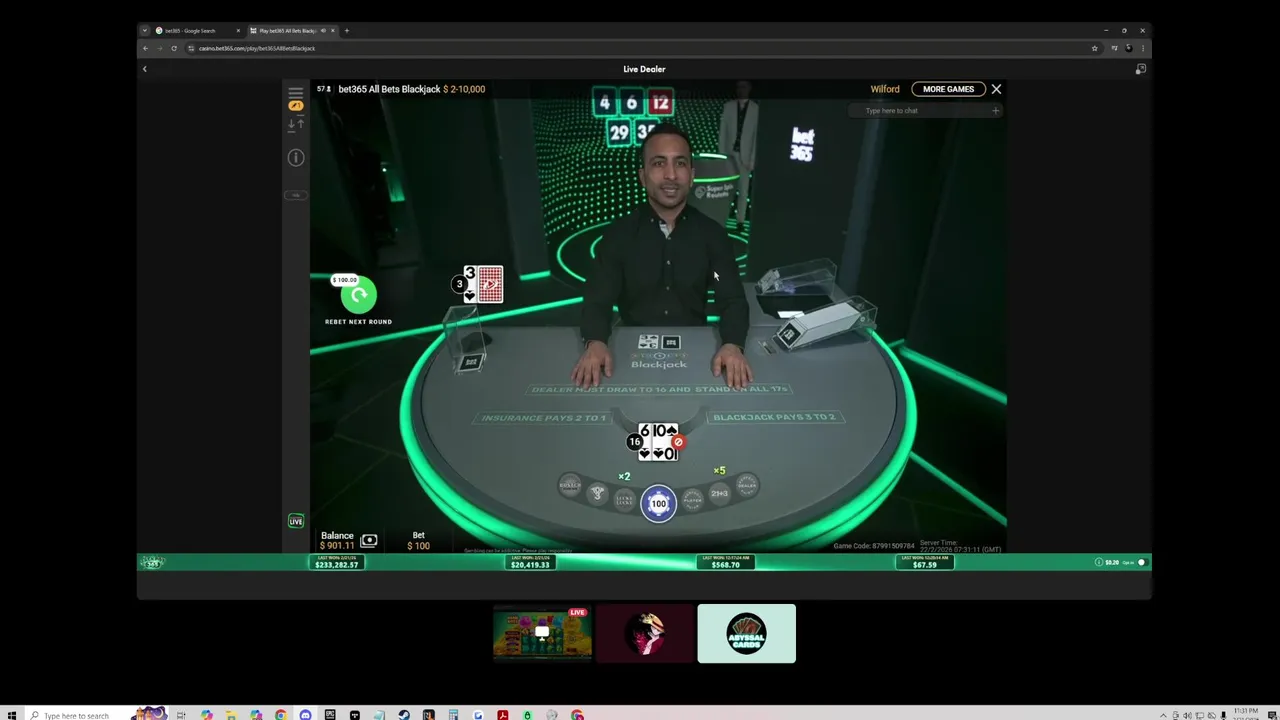The height and width of the screenshot is (720, 1280).
Task: Click the emblem side bet circle left of Lucky Lucky
Action: point(597,493)
